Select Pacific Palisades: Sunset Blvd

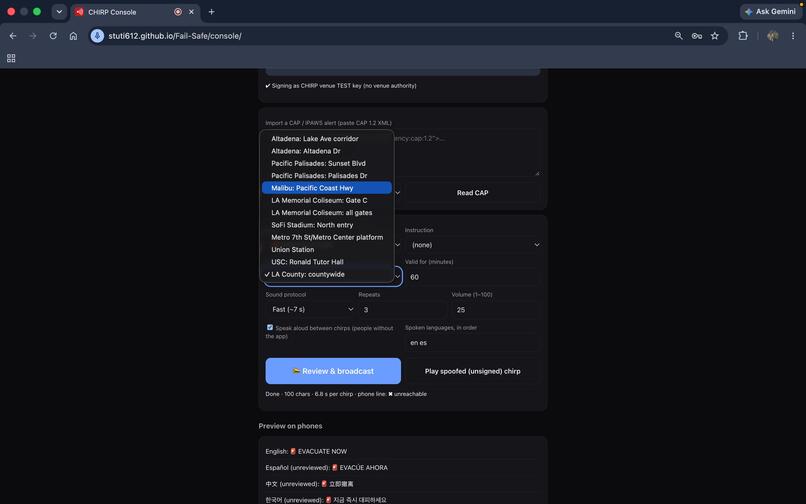click(327, 164)
